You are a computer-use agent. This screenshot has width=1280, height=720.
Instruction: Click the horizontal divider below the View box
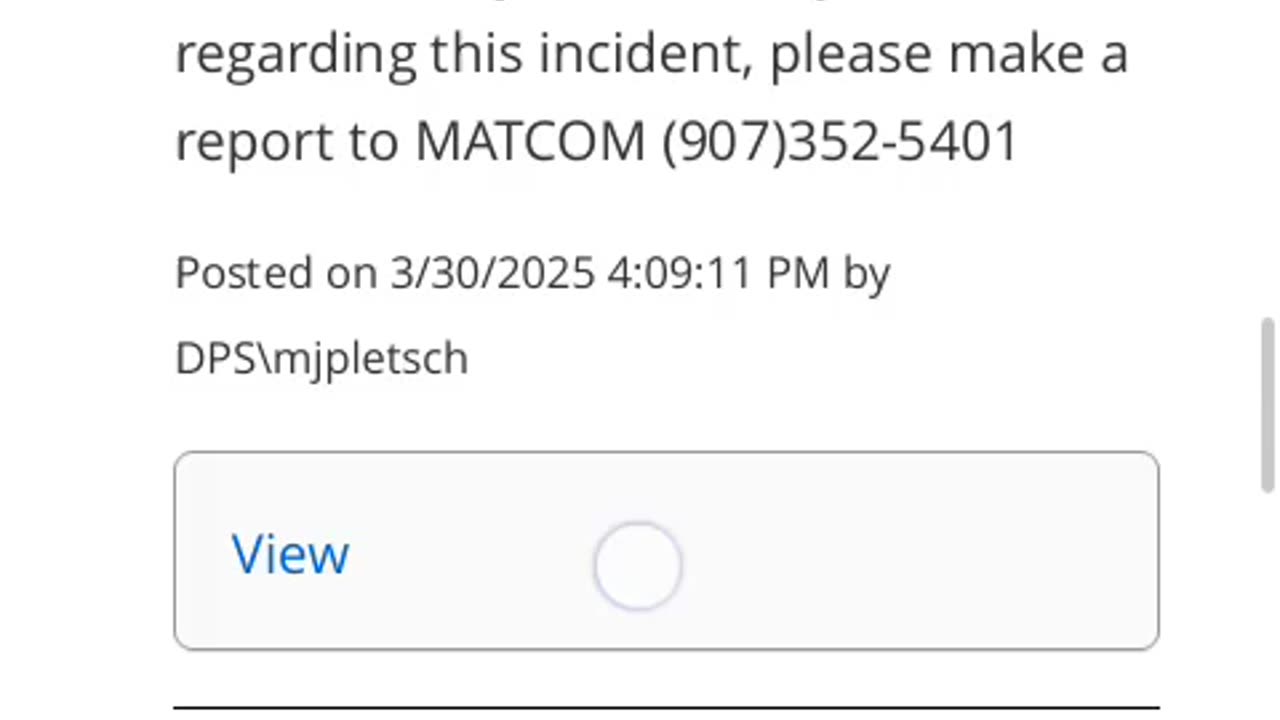[666, 707]
